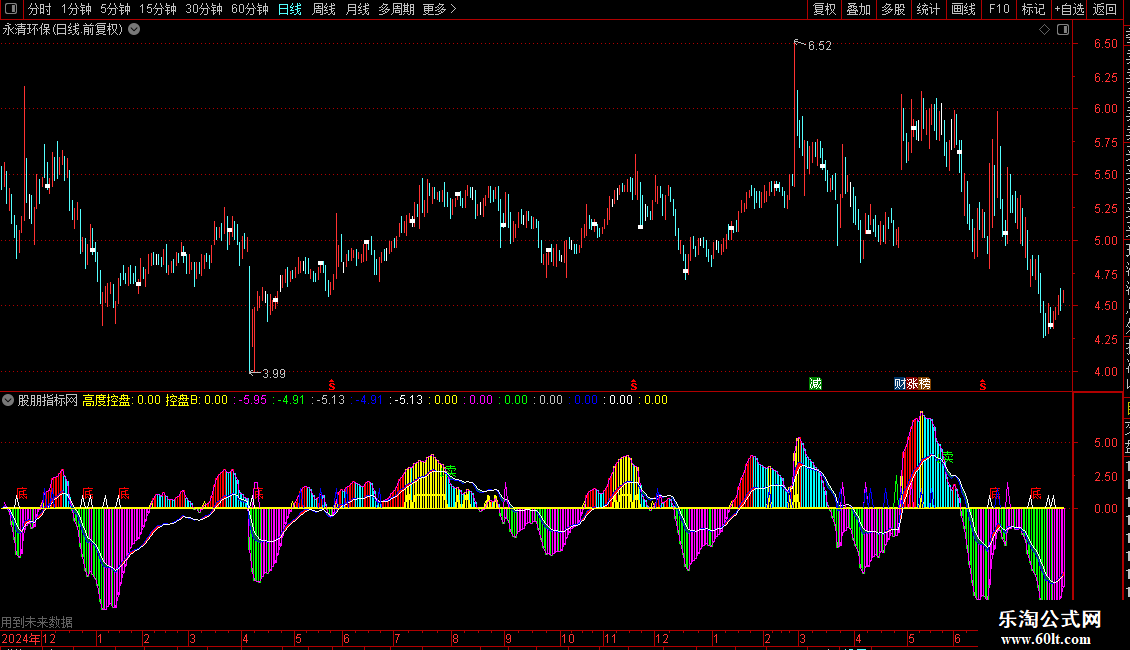Click the panel layout icon at top-left
The image size is (1130, 650).
(11, 9)
